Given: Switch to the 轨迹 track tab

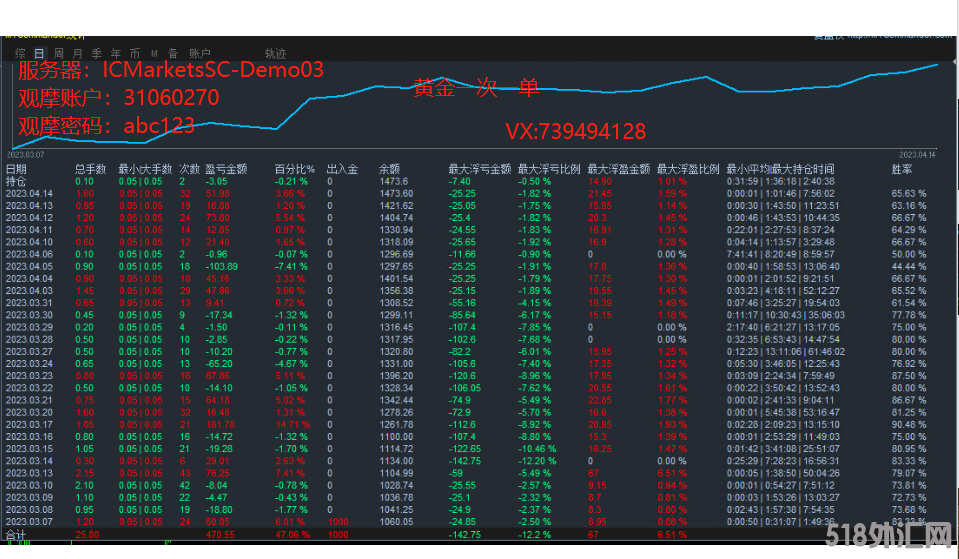Looking at the screenshot, I should coord(276,53).
